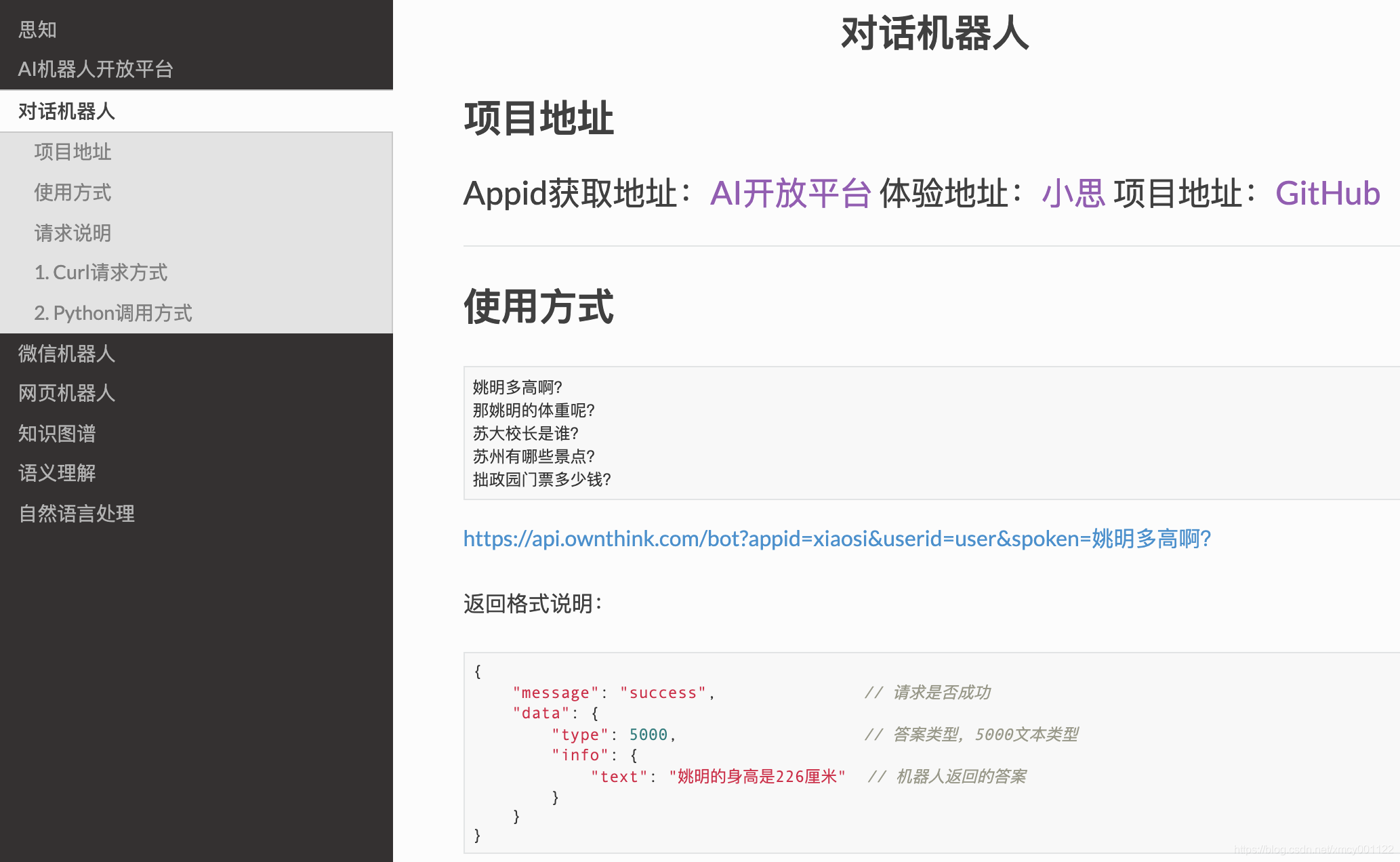Image resolution: width=1400 pixels, height=862 pixels.
Task: Click the 使用方式 main heading
Action: [539, 307]
